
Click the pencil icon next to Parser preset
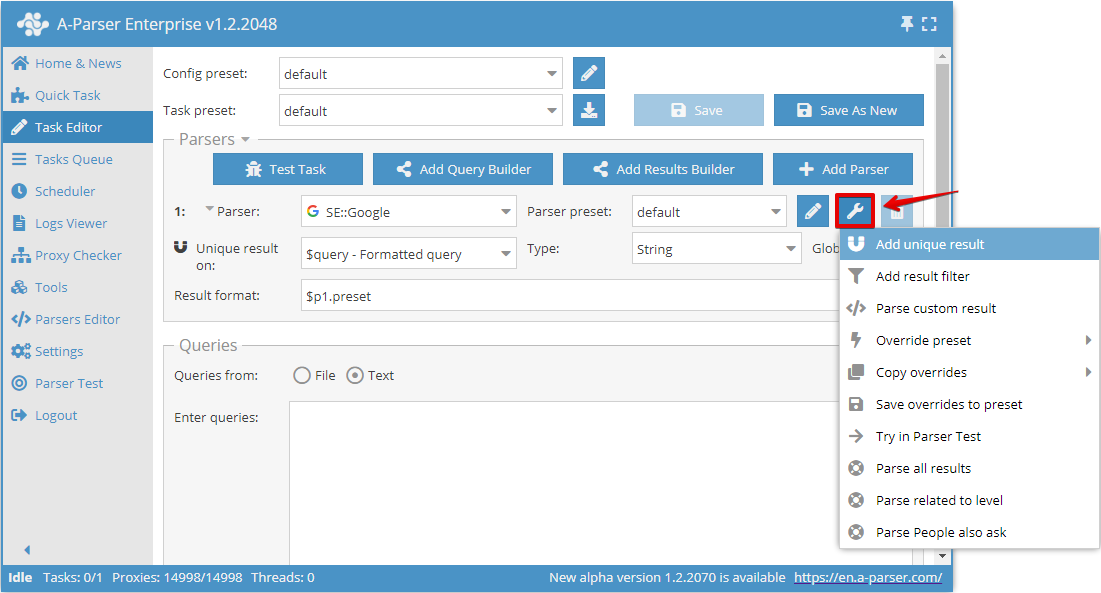812,211
